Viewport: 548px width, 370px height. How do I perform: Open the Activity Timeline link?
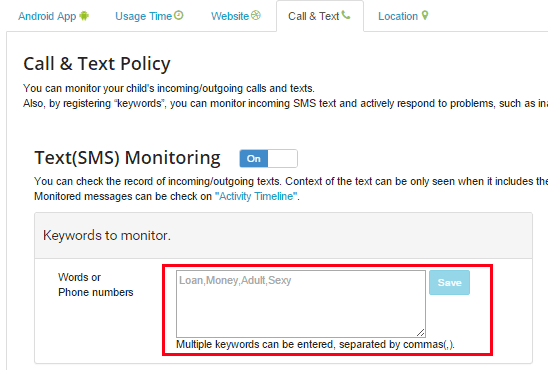[256, 196]
